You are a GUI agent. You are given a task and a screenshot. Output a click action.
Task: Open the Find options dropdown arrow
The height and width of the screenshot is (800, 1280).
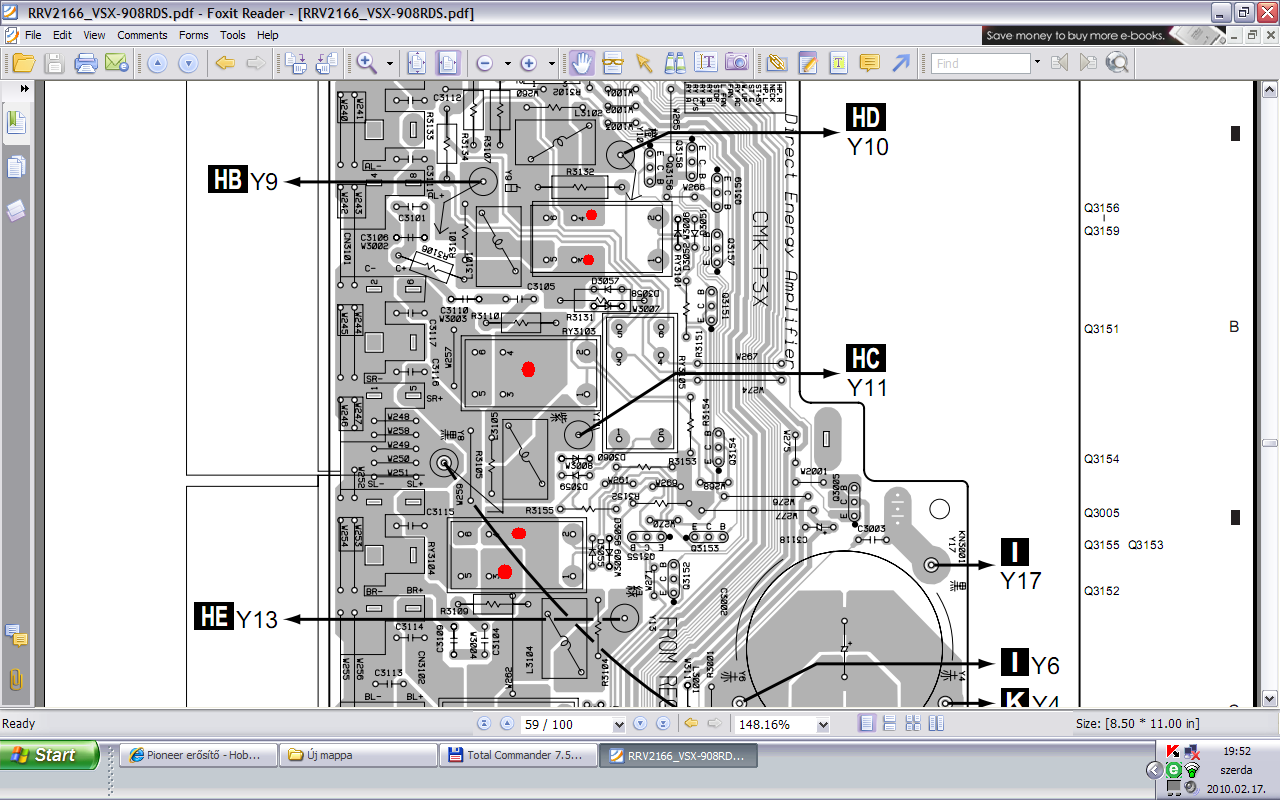click(x=1037, y=63)
